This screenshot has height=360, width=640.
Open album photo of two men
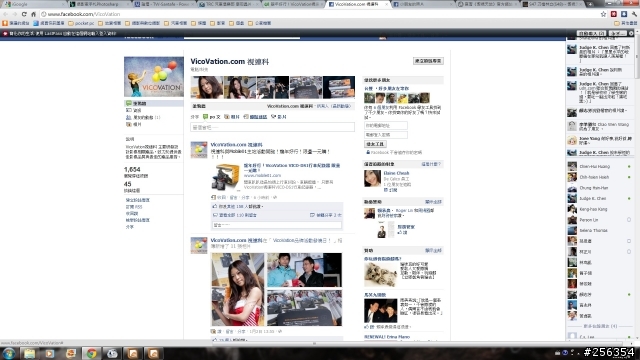pyautogui.click(x=304, y=270)
